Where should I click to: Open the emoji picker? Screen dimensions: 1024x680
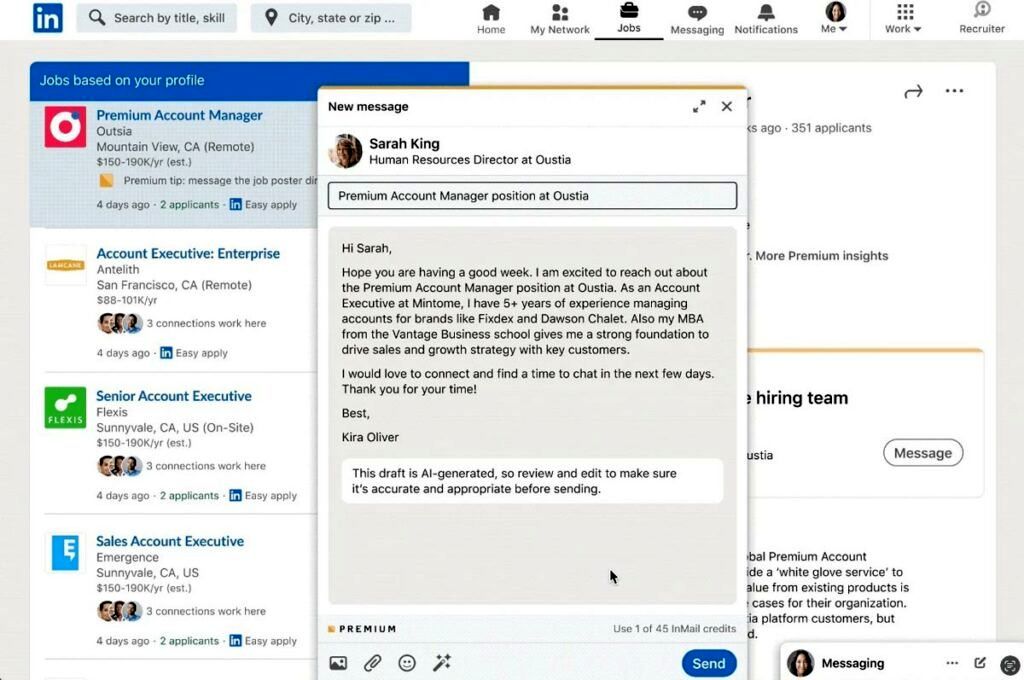click(x=407, y=663)
